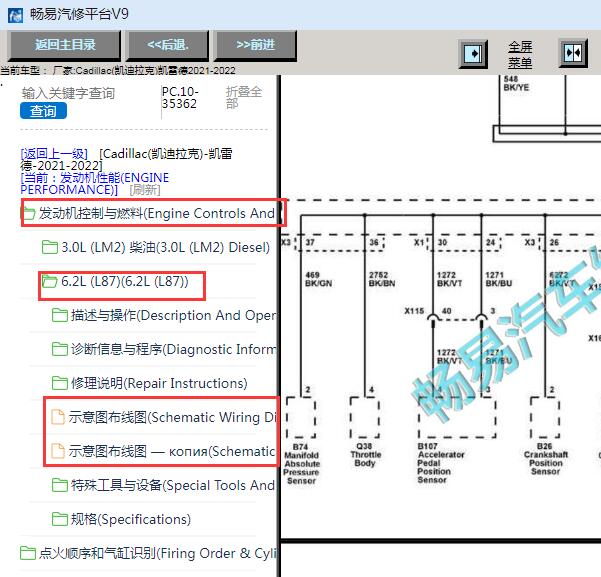This screenshot has width=601, height=577.
Task: Expand 诊断信息与程序 Diagnostic Information folder
Action: coord(173,349)
